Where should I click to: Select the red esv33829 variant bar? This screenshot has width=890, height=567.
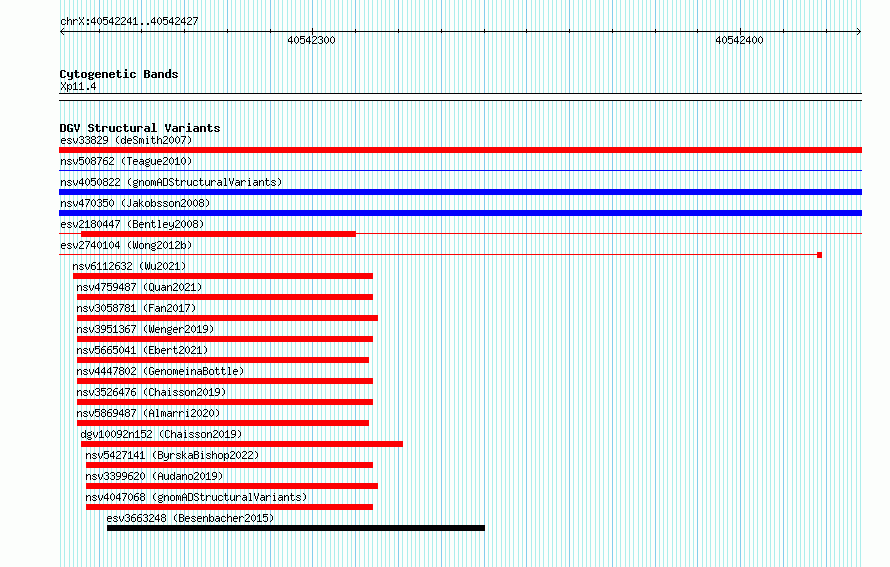(460, 150)
